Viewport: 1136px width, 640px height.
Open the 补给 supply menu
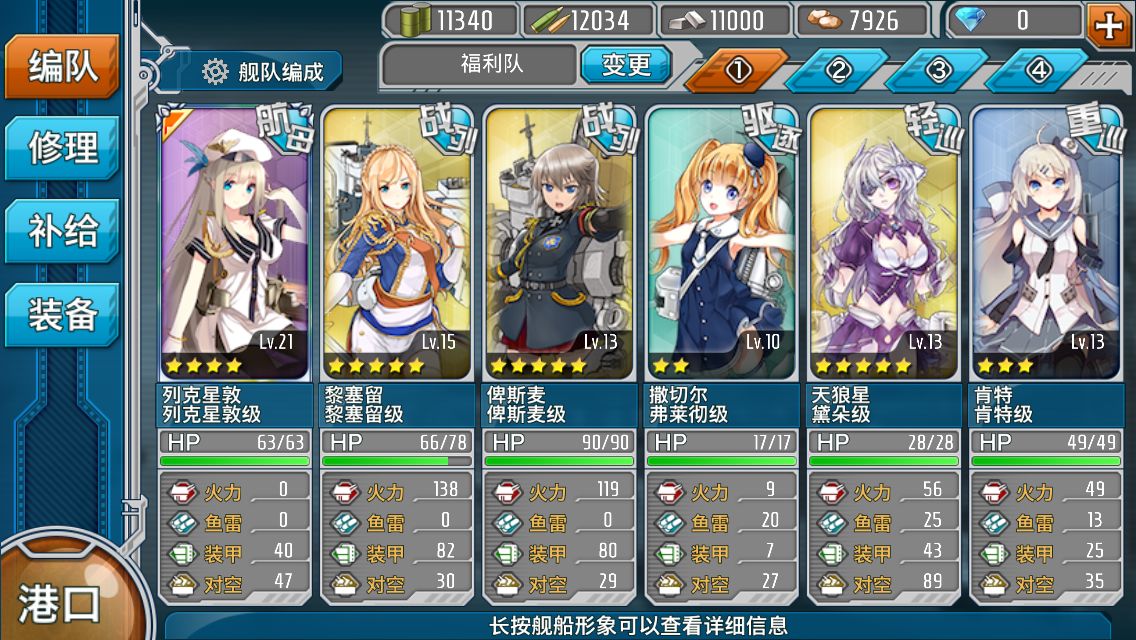click(x=62, y=231)
